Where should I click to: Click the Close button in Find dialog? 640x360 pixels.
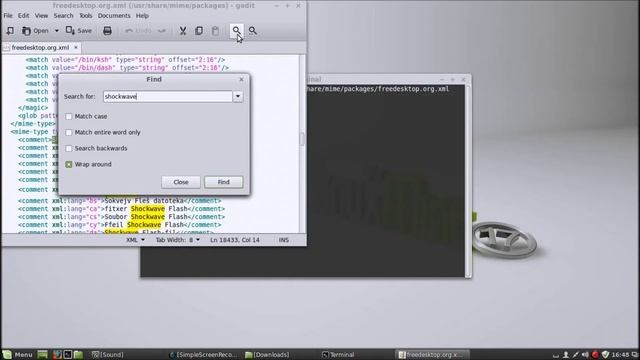(x=181, y=182)
